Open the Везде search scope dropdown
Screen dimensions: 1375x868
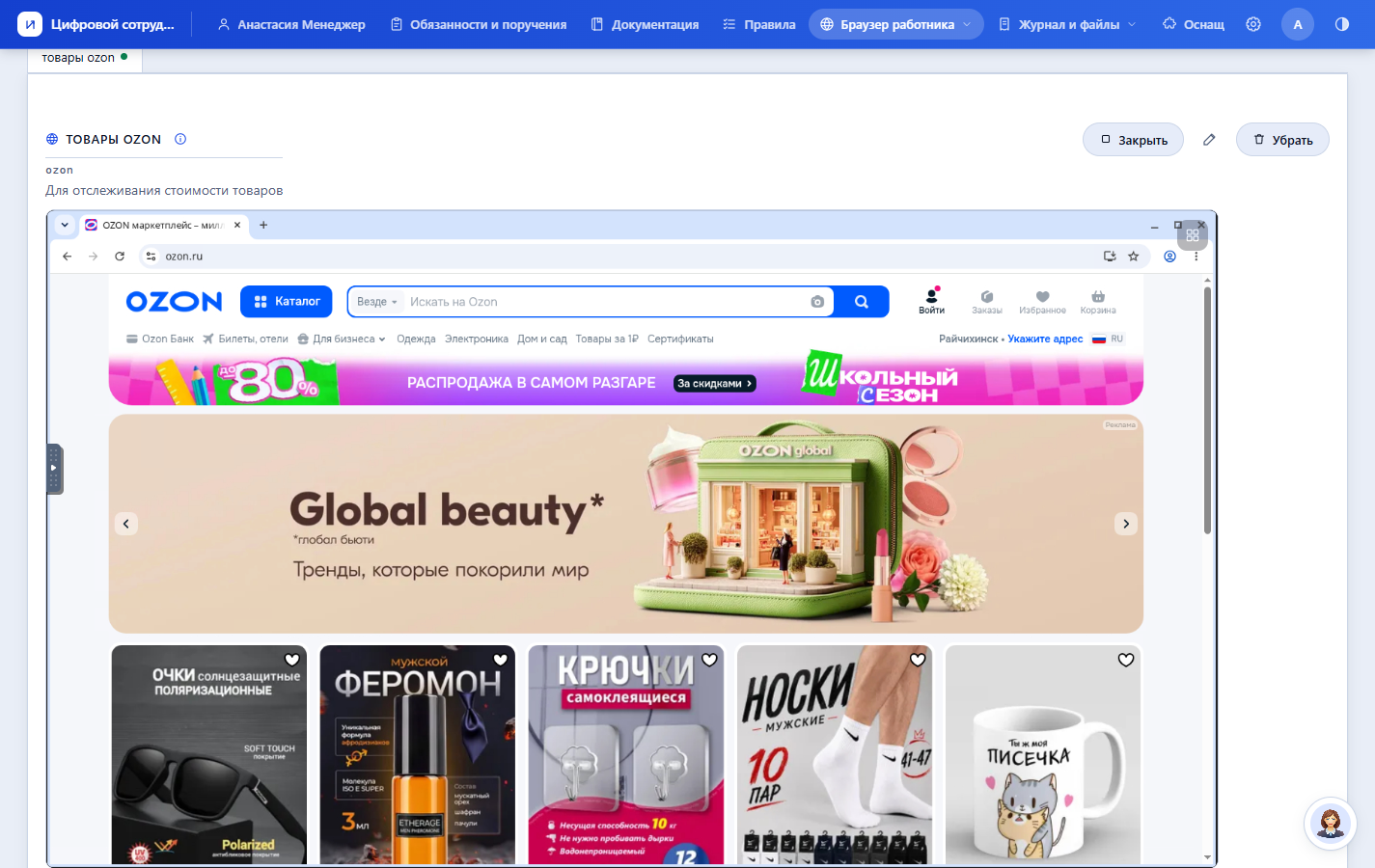coord(377,302)
